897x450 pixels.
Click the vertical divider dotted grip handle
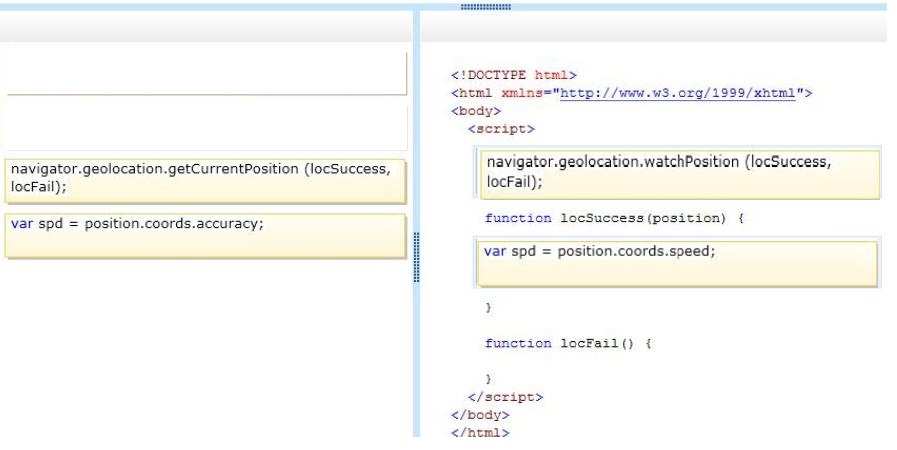tap(416, 257)
